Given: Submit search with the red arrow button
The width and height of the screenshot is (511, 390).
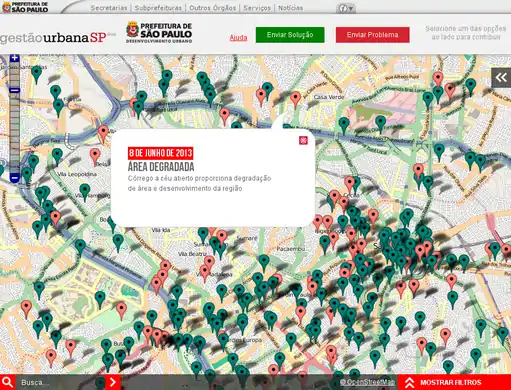Looking at the screenshot, I should (113, 382).
